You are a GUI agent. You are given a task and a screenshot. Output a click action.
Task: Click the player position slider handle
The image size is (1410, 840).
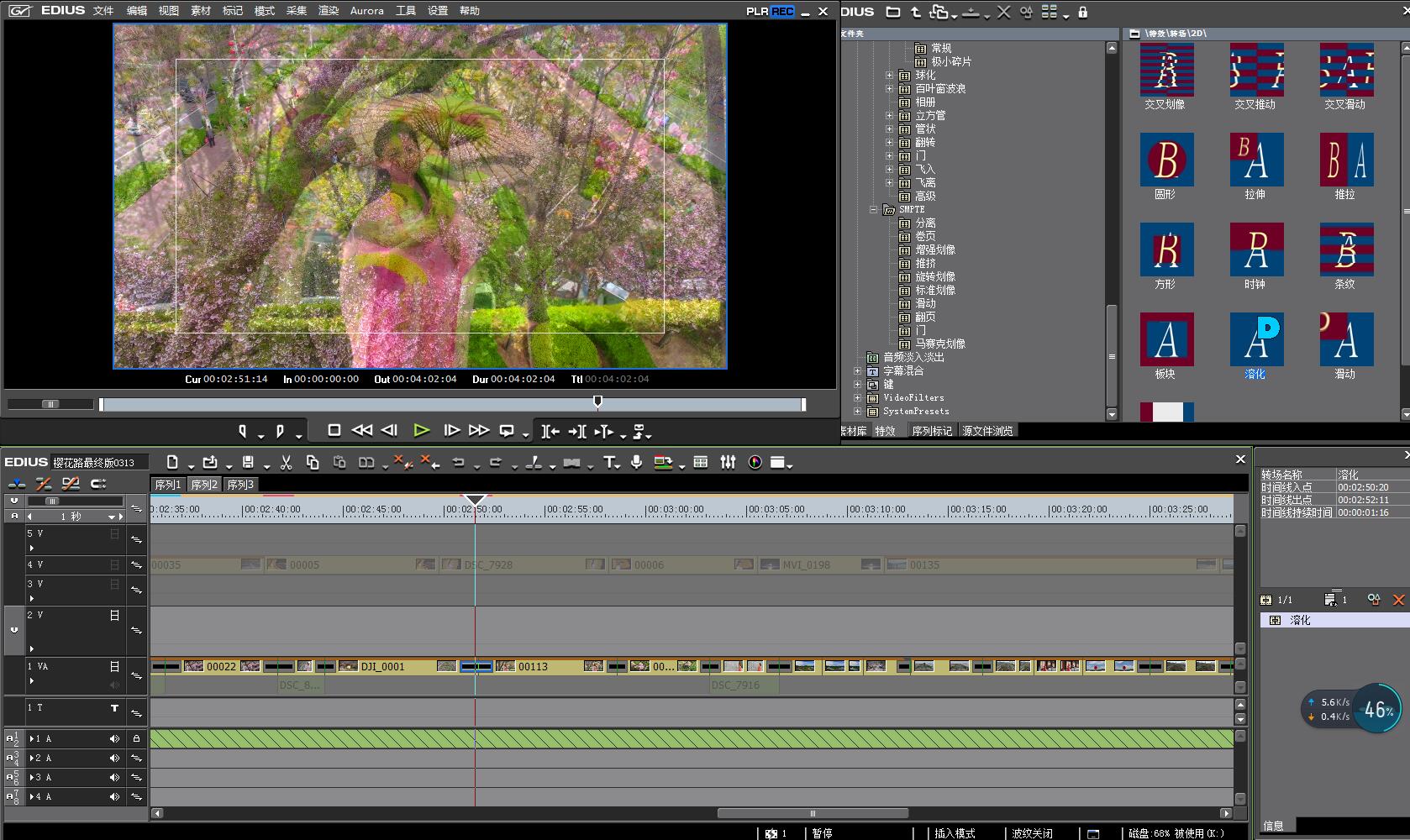pyautogui.click(x=597, y=402)
